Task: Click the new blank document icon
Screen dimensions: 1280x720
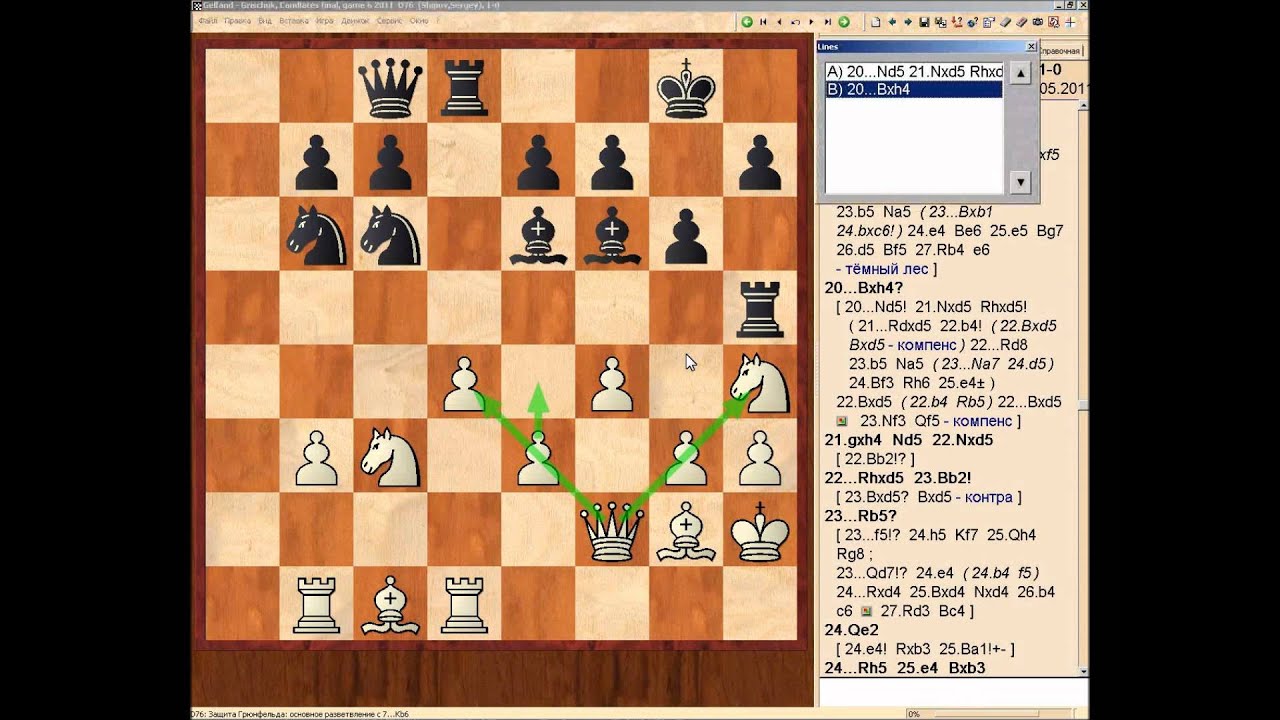Action: 876,22
